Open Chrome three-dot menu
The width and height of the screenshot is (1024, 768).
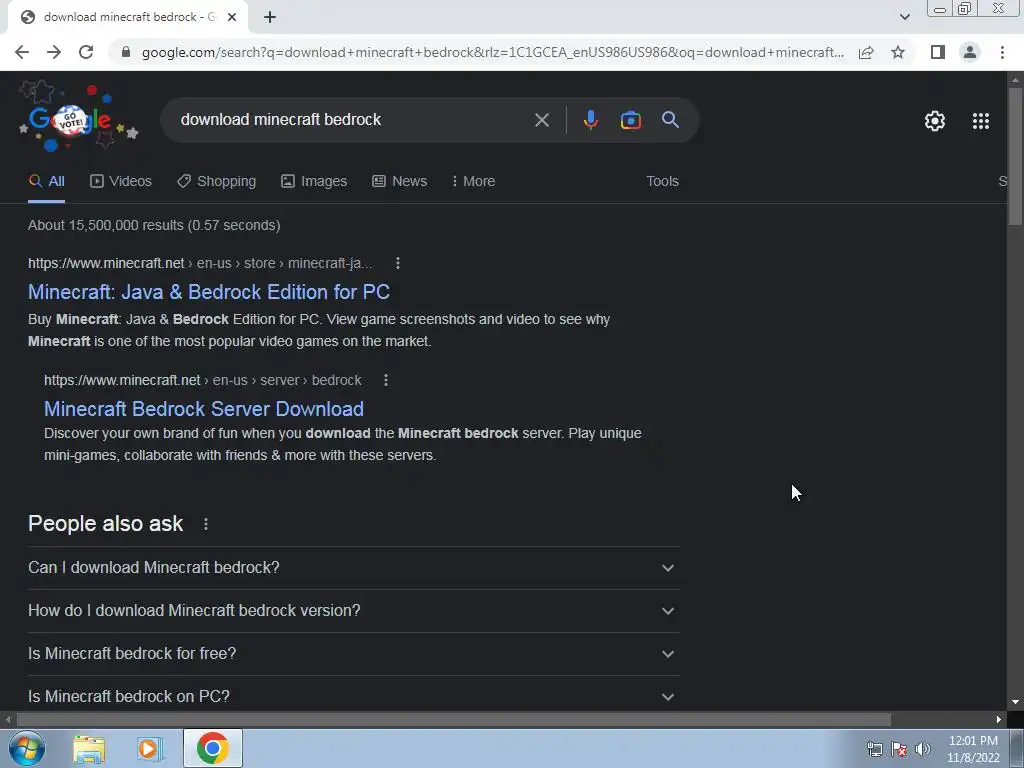[x=1002, y=52]
